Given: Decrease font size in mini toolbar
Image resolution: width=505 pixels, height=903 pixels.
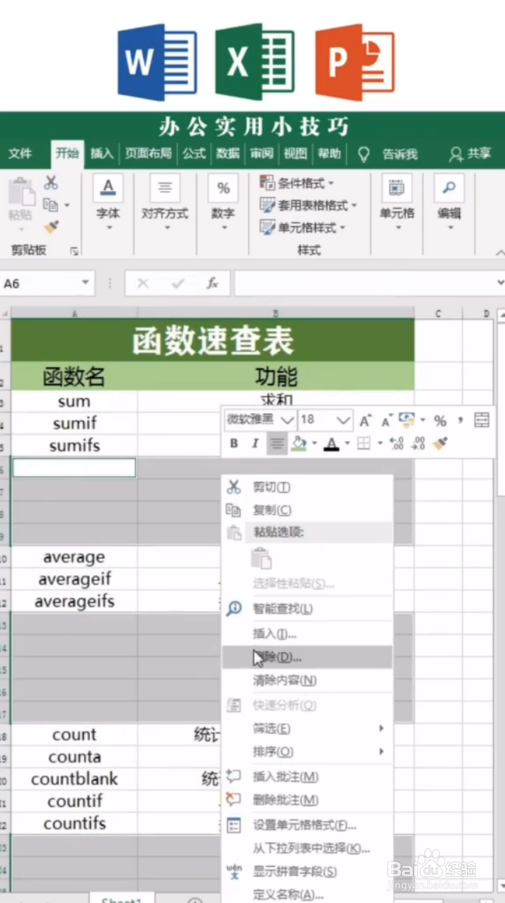Looking at the screenshot, I should tap(386, 420).
